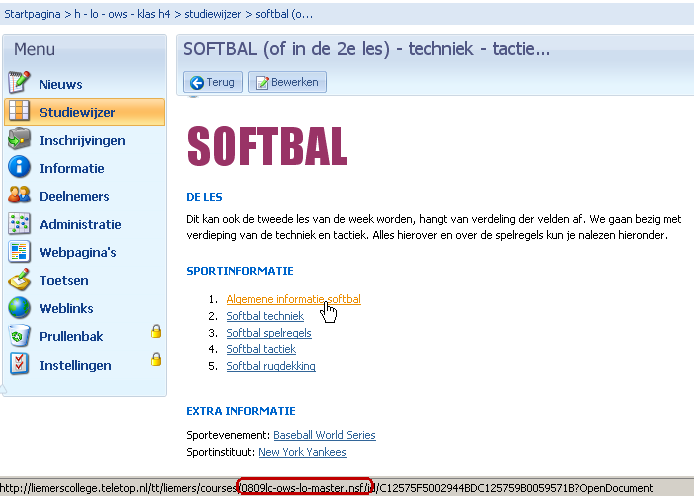694x496 pixels.
Task: Open the Prullenbak menu entry
Action: 71,337
